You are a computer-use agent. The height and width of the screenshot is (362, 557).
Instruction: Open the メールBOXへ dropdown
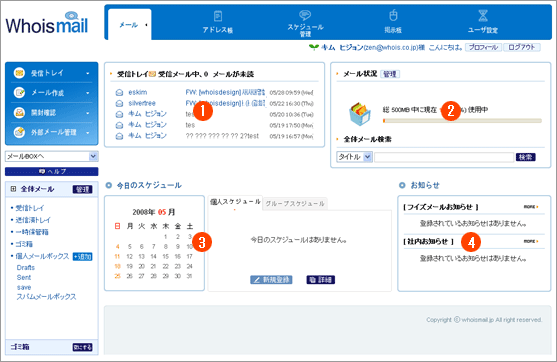52,156
